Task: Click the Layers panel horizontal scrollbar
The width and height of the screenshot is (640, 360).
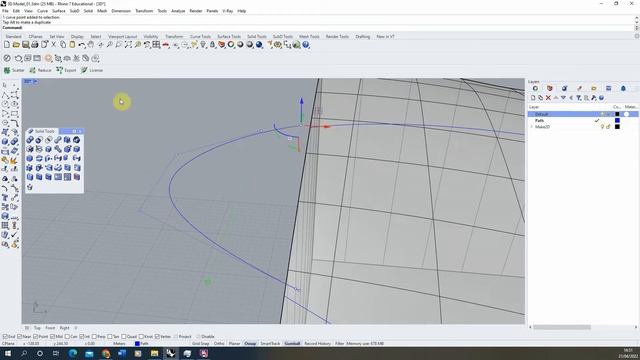Action: tap(562, 327)
